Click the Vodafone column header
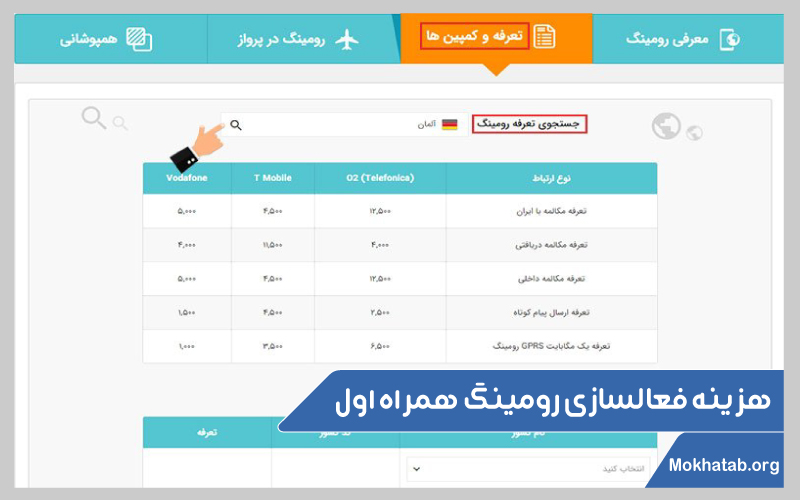The height and width of the screenshot is (500, 800). pos(187,178)
